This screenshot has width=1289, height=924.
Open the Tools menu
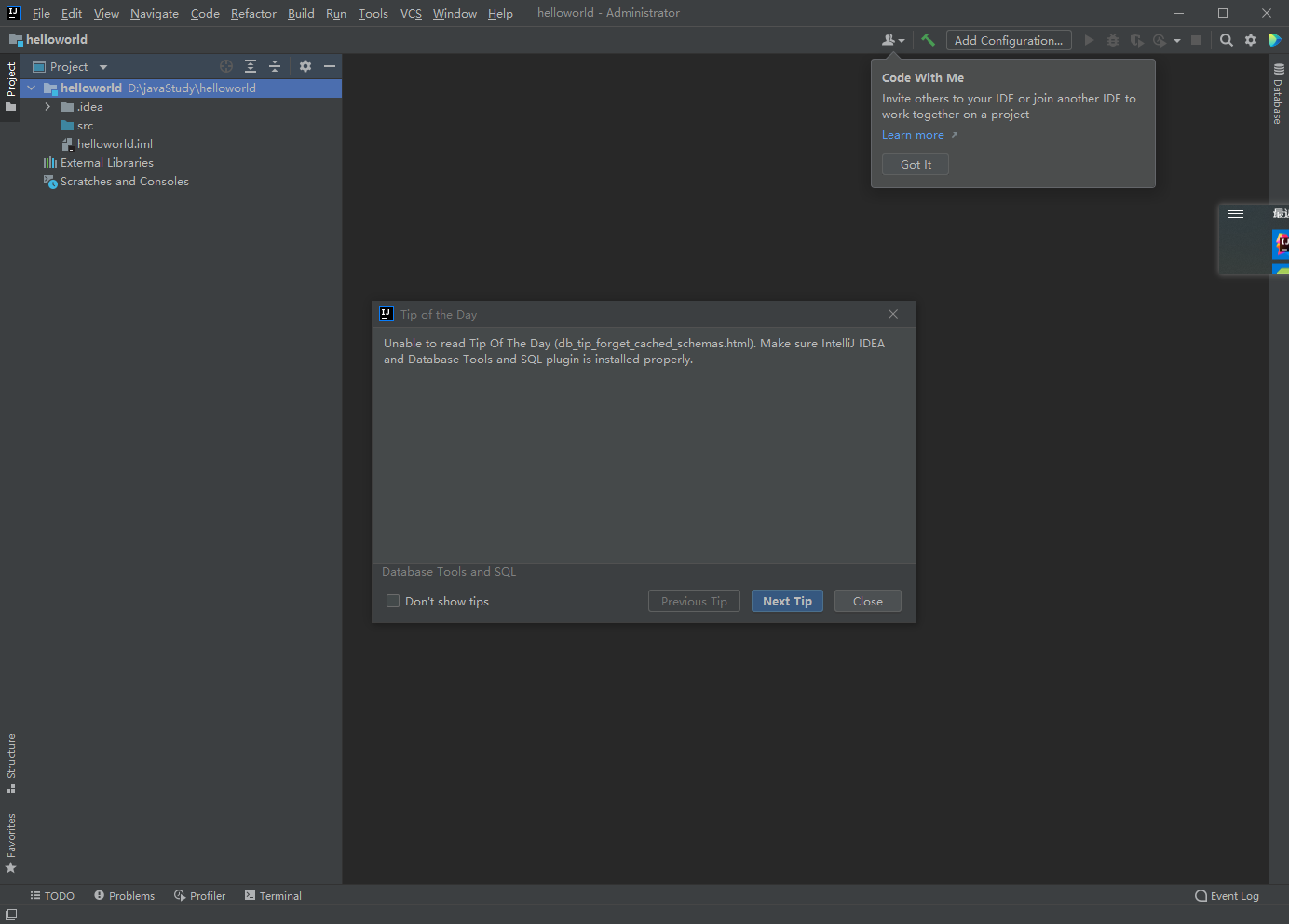(x=373, y=13)
